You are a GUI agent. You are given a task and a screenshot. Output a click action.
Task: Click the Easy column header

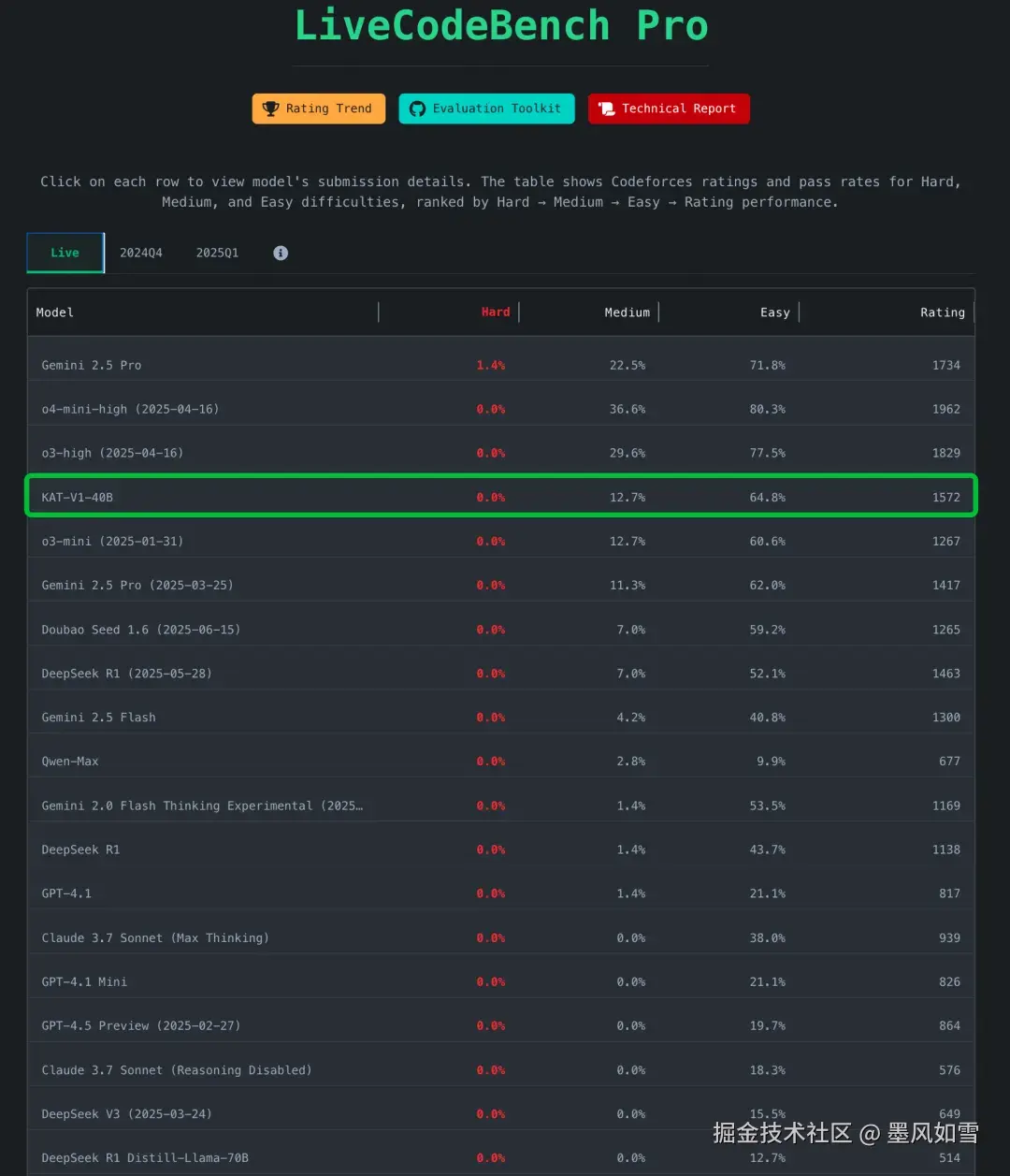coord(774,312)
